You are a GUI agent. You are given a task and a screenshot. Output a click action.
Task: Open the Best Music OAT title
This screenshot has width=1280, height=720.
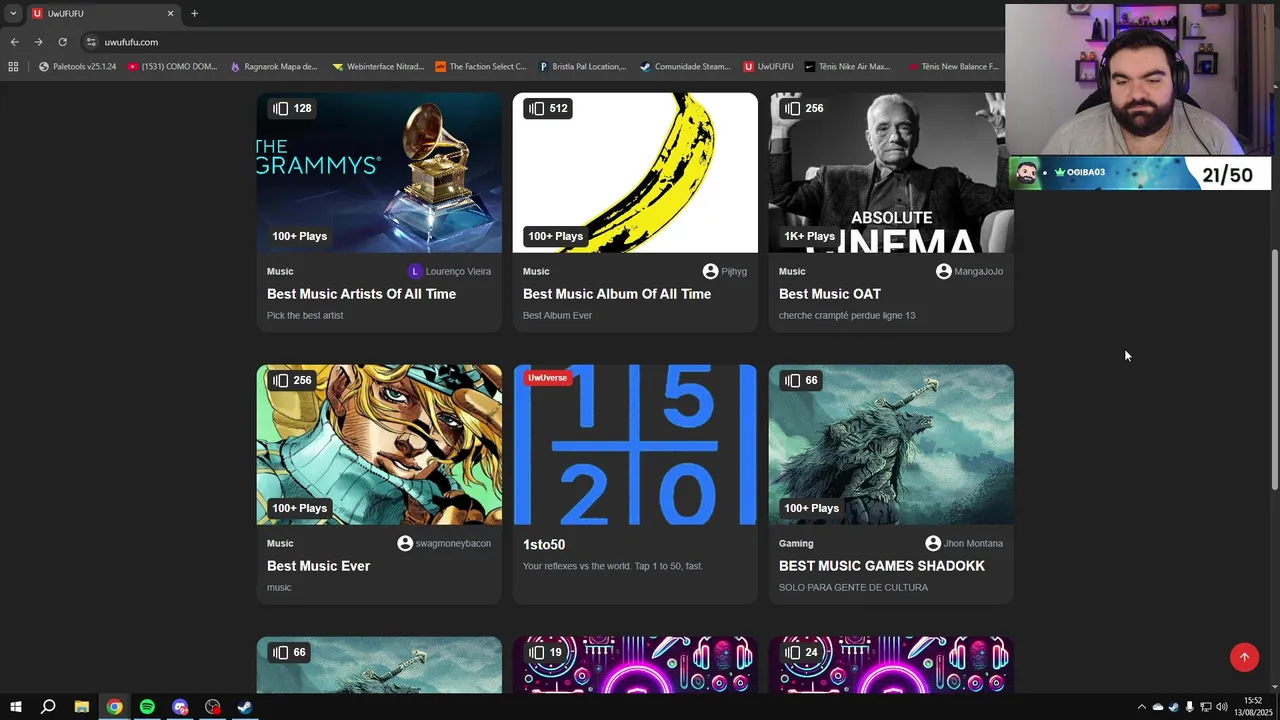click(830, 294)
